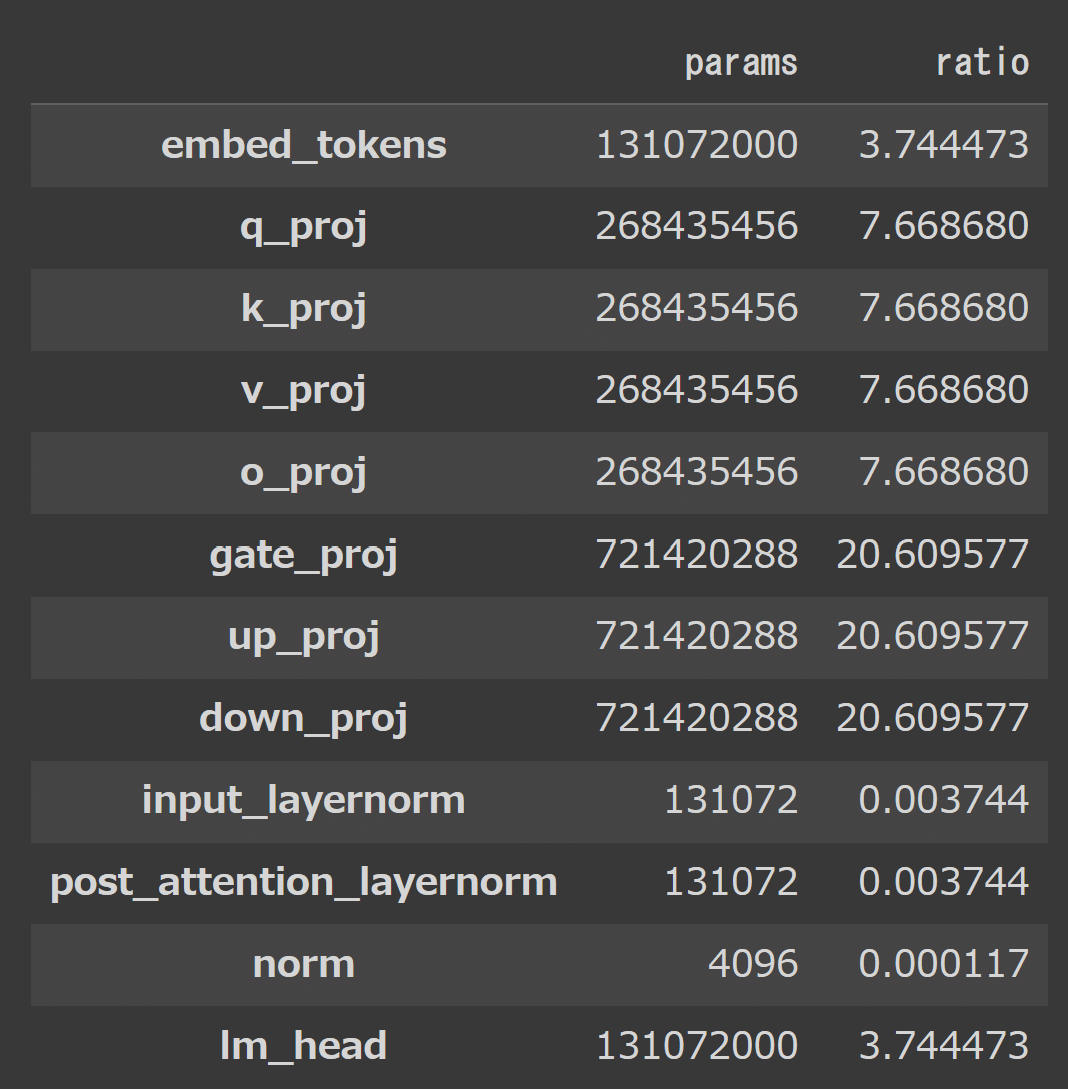This screenshot has height=1090, width=1068.
Task: Click the params column header
Action: click(x=741, y=63)
